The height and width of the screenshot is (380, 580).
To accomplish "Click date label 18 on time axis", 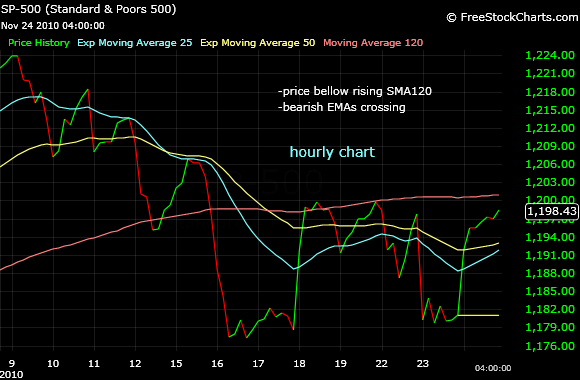I will (299, 363).
